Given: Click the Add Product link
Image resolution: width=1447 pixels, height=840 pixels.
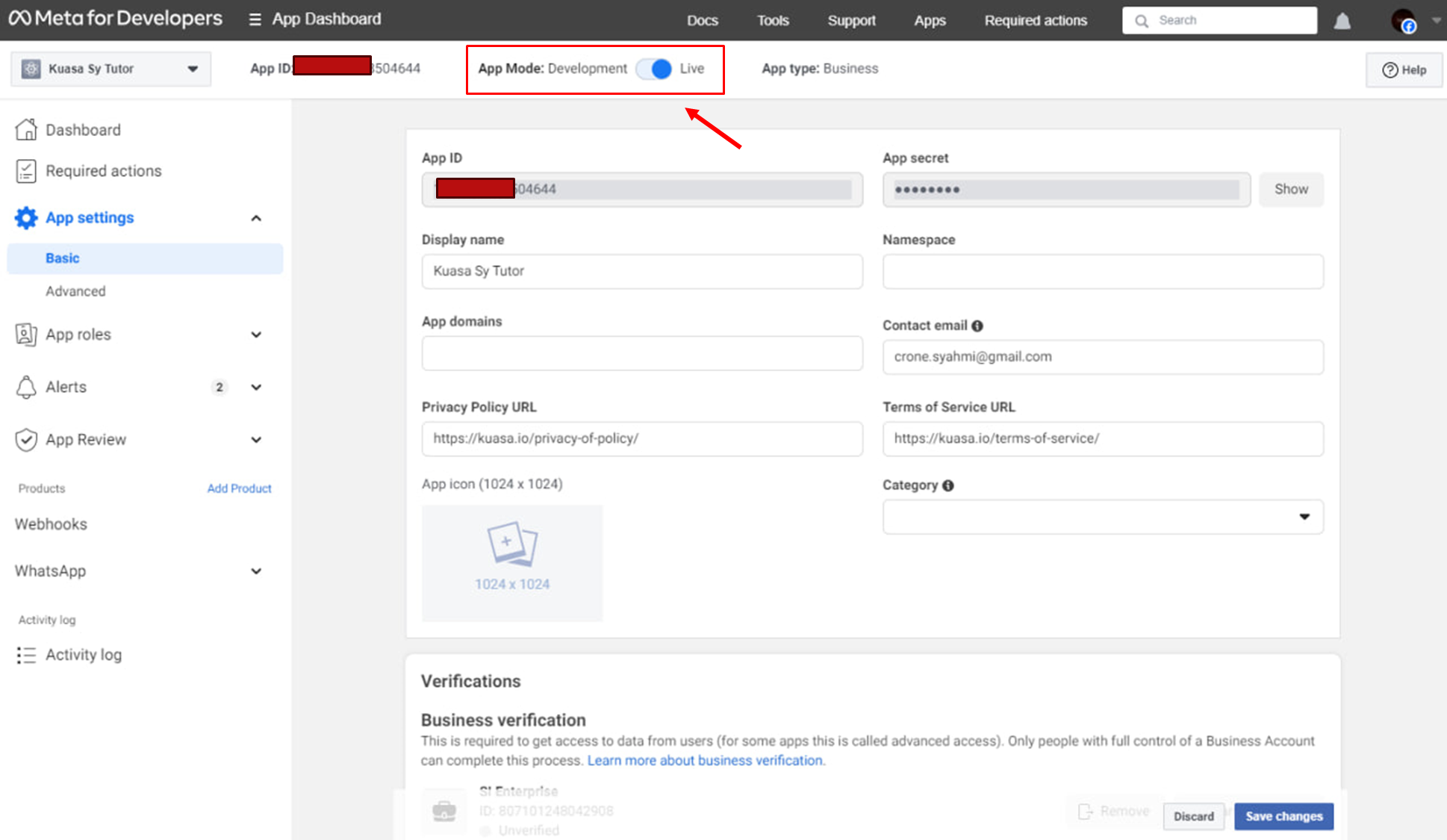Looking at the screenshot, I should [x=239, y=488].
